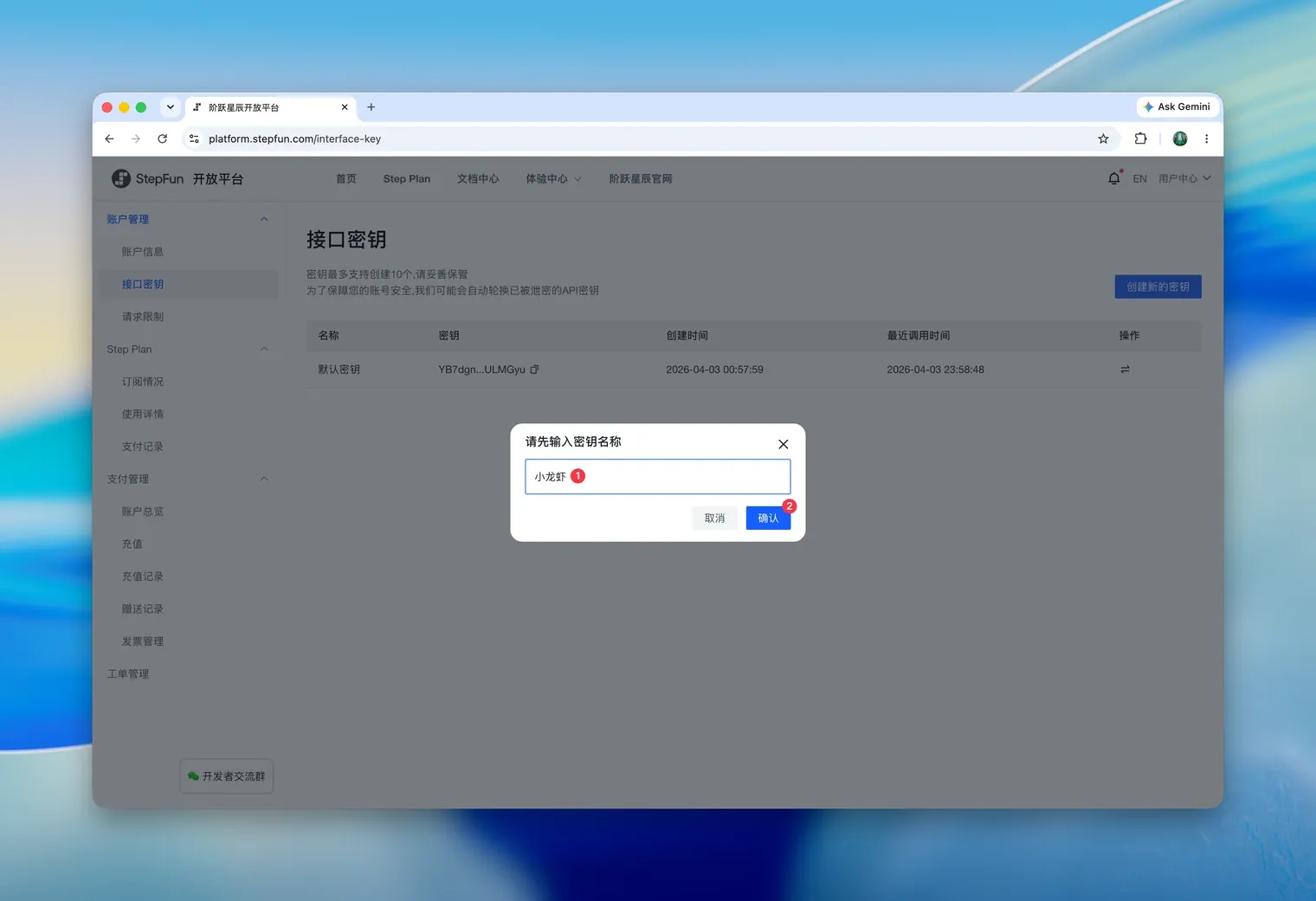The image size is (1316, 901).
Task: Close the key name dialog with X
Action: (x=784, y=444)
